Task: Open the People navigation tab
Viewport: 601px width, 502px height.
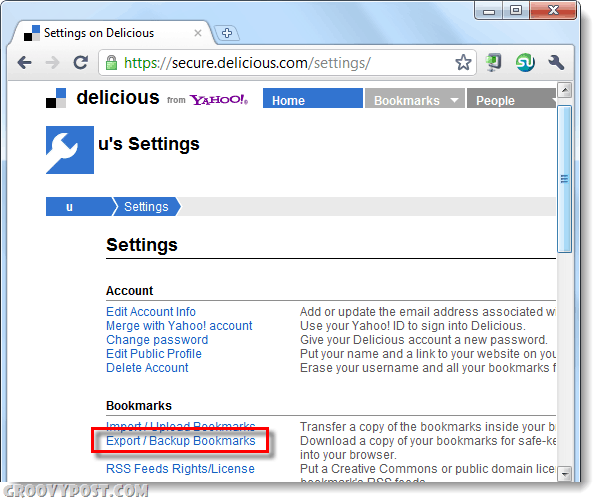Action: (512, 98)
